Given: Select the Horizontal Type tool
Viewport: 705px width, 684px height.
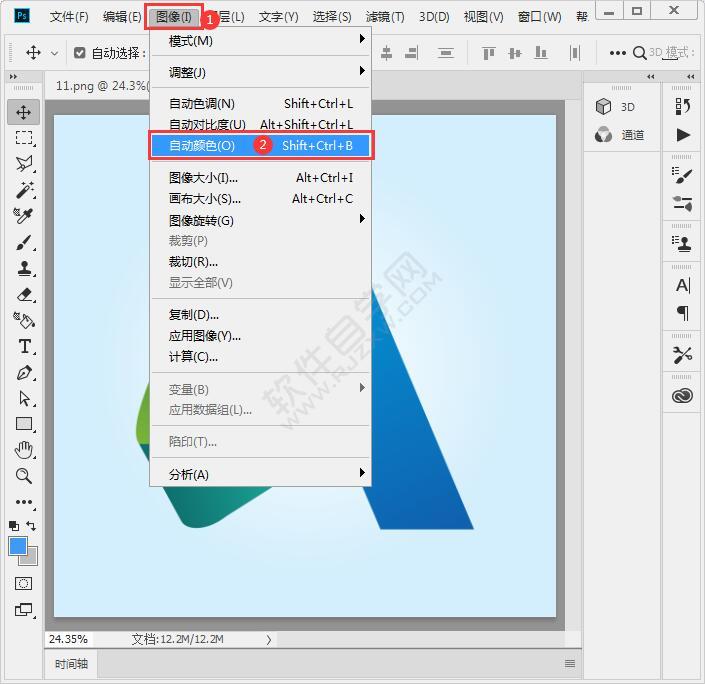Looking at the screenshot, I should (x=24, y=346).
